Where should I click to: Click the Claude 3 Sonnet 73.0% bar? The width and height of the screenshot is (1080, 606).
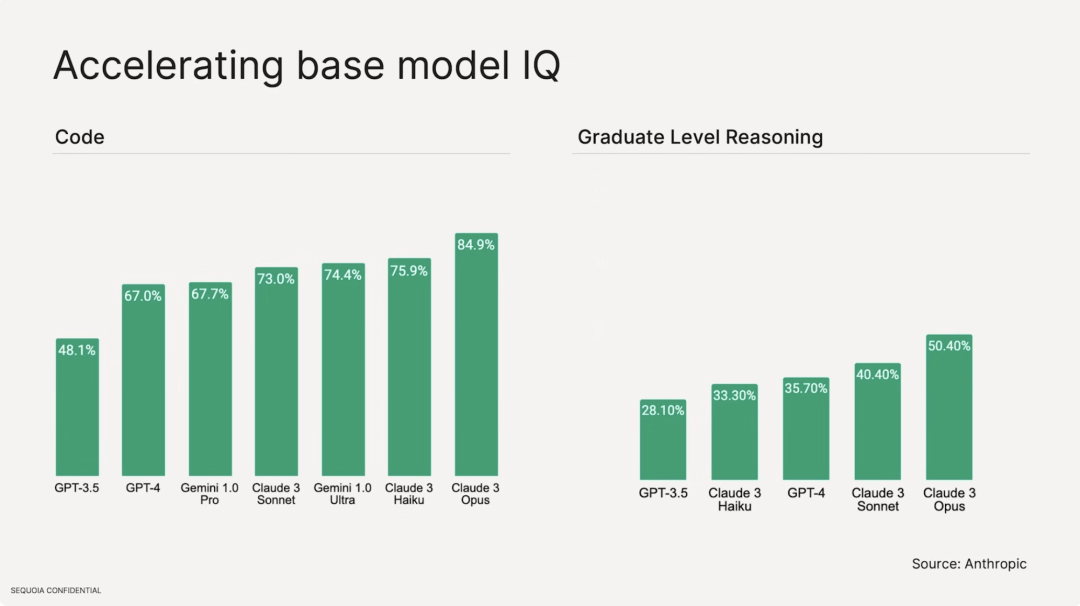tap(276, 371)
